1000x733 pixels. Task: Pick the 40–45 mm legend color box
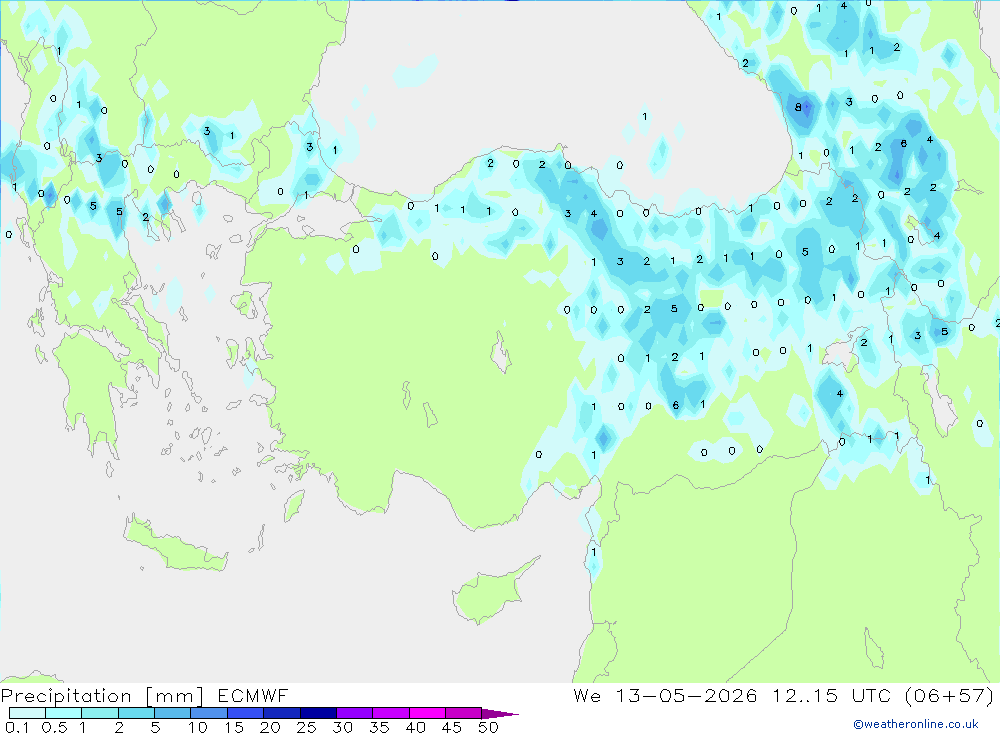pos(427,713)
